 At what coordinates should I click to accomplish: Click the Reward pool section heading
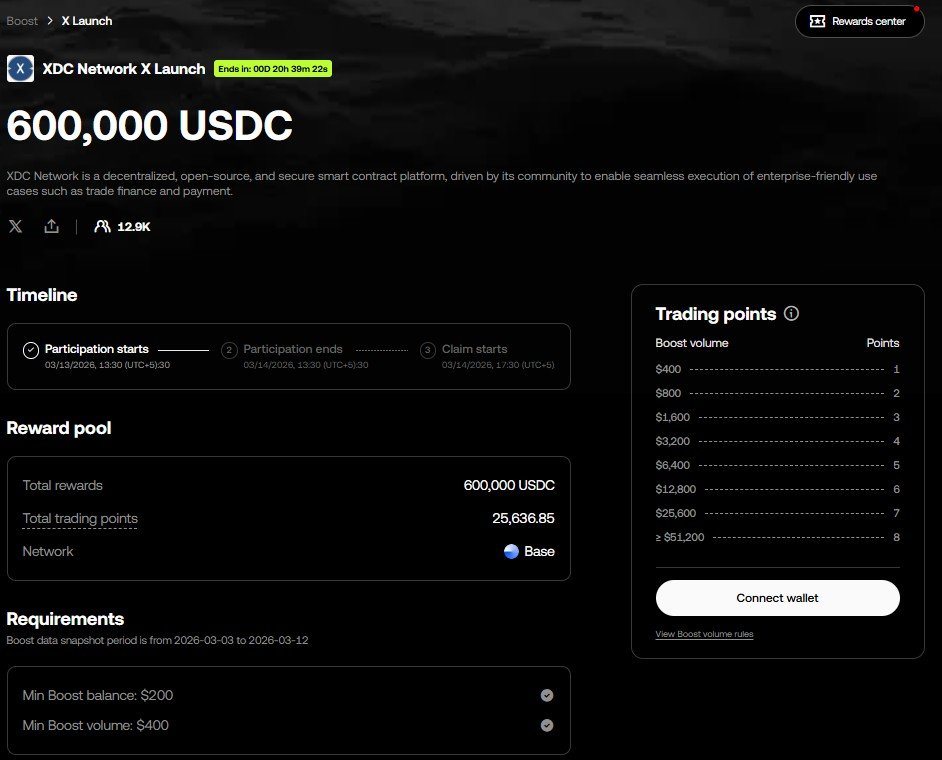[x=59, y=428]
